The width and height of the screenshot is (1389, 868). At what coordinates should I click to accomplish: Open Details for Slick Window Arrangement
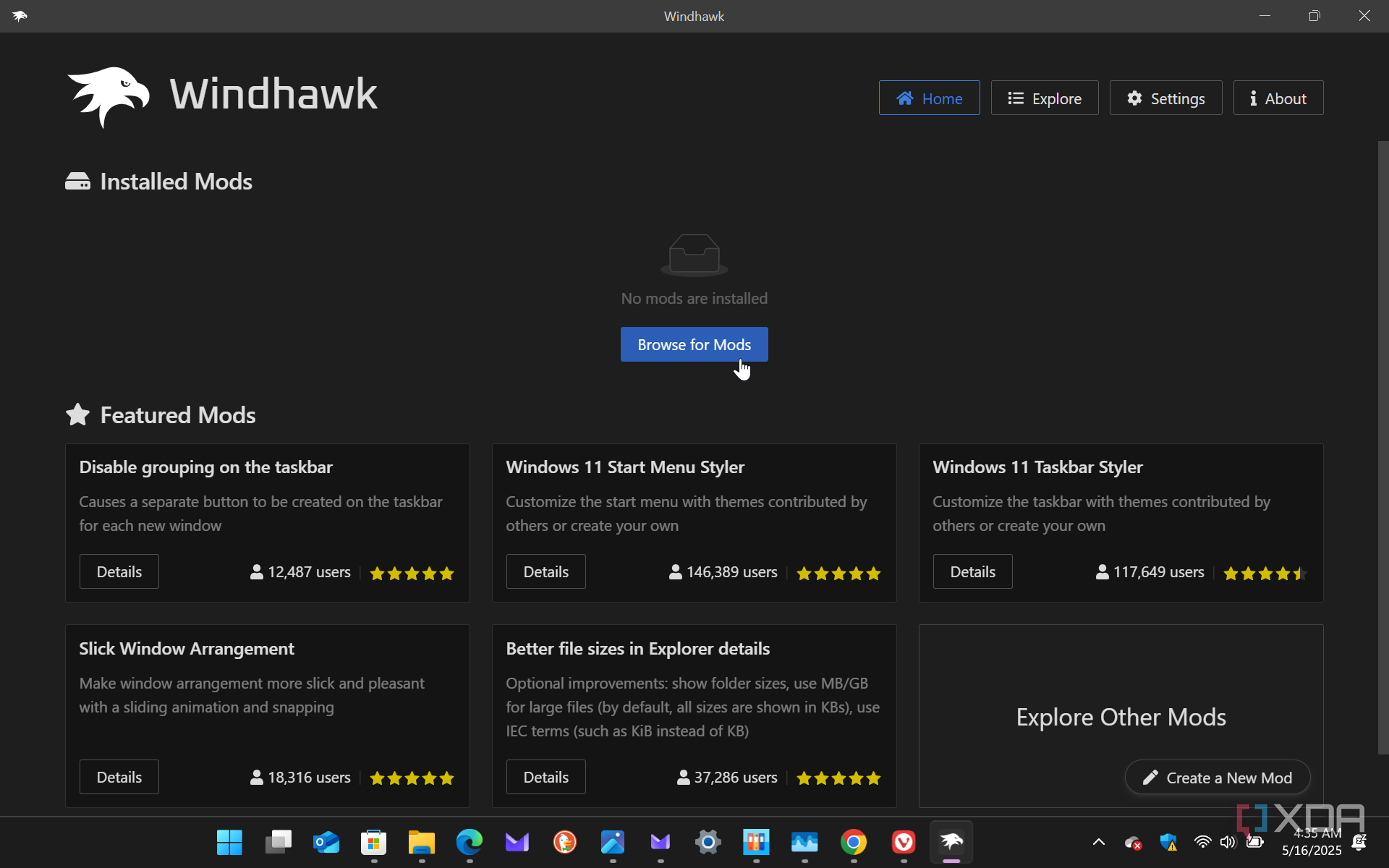(x=119, y=777)
